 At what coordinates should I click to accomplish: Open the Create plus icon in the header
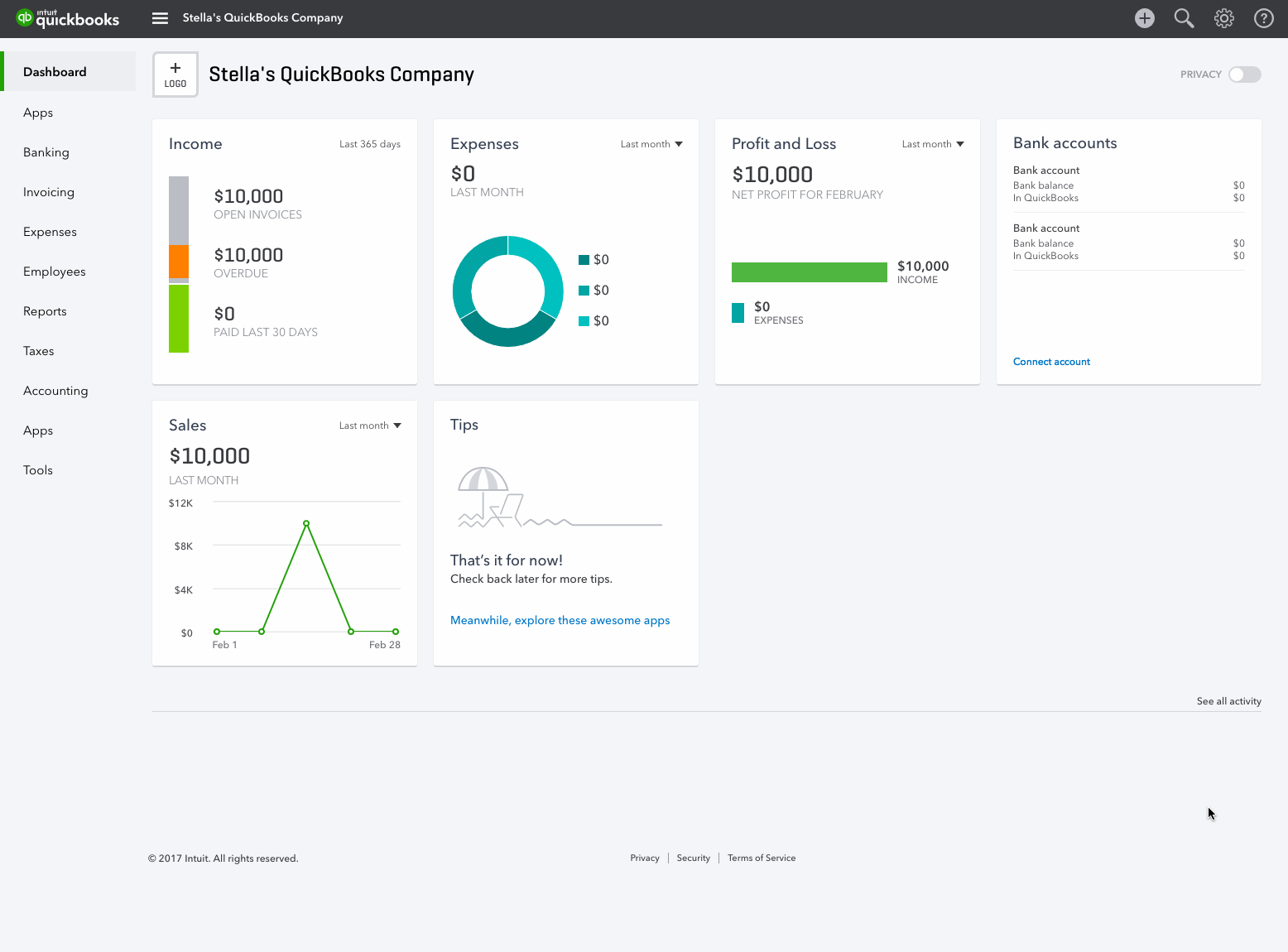tap(1144, 18)
